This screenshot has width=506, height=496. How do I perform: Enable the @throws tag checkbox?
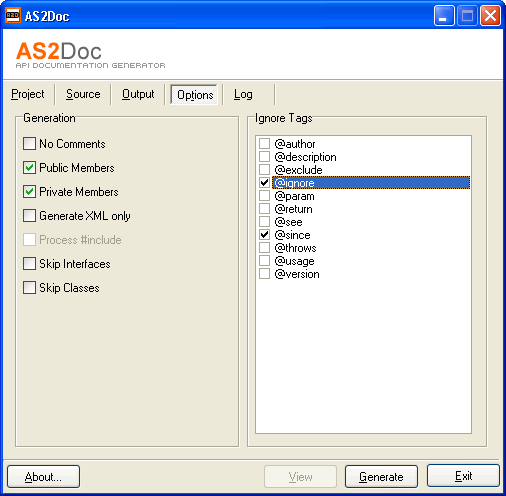tap(264, 248)
